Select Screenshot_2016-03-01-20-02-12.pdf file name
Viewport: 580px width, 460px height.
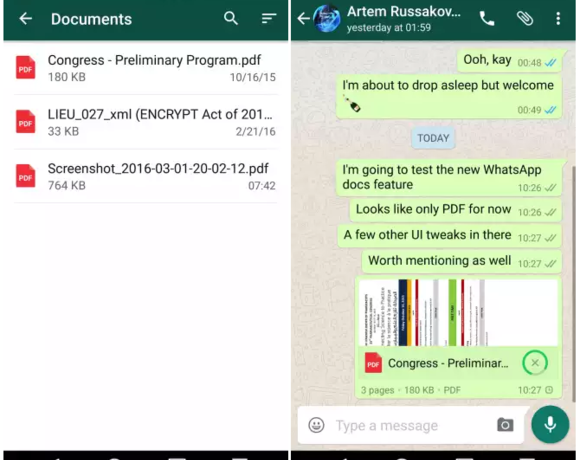click(x=158, y=169)
